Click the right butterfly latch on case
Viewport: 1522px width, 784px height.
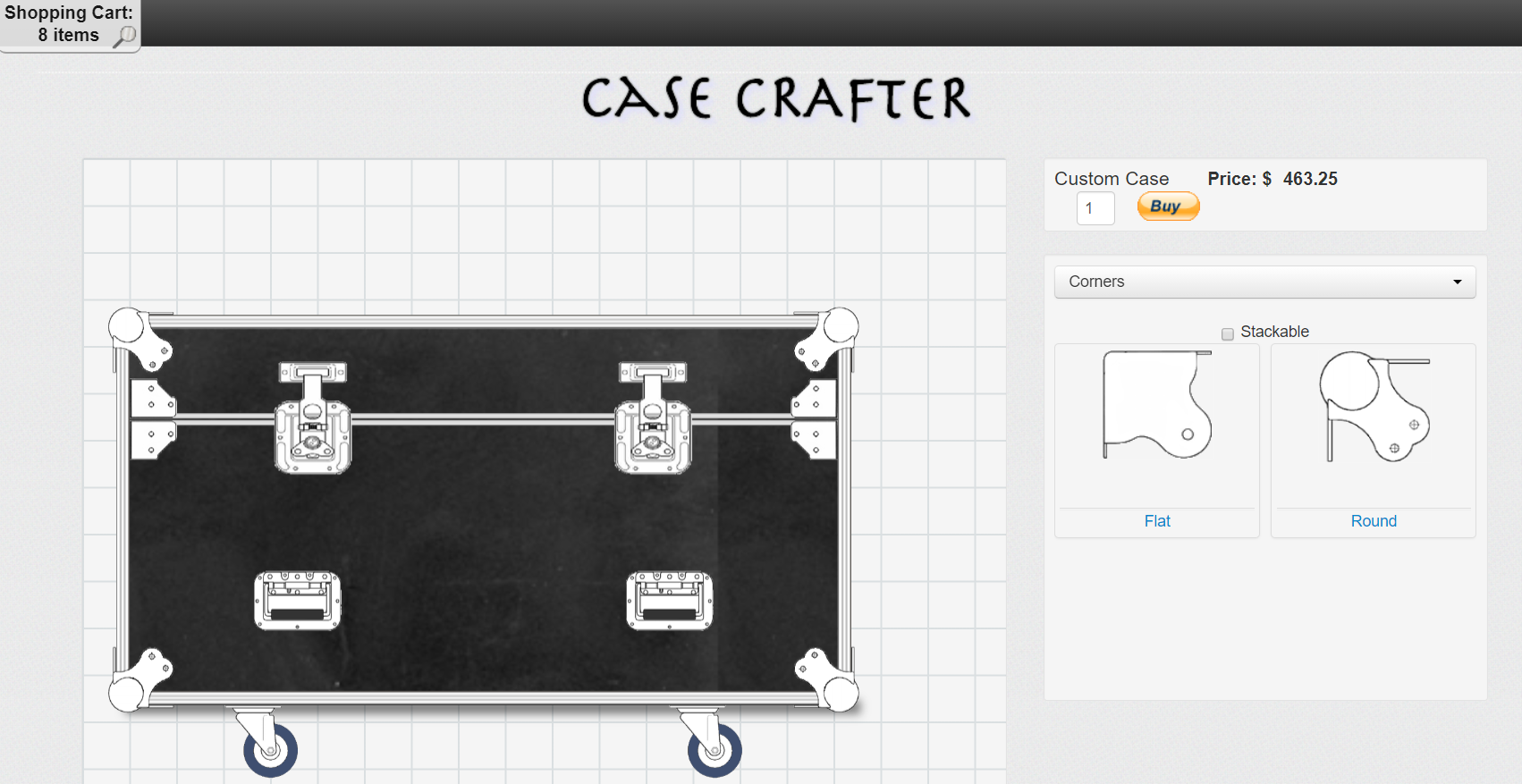click(x=653, y=418)
